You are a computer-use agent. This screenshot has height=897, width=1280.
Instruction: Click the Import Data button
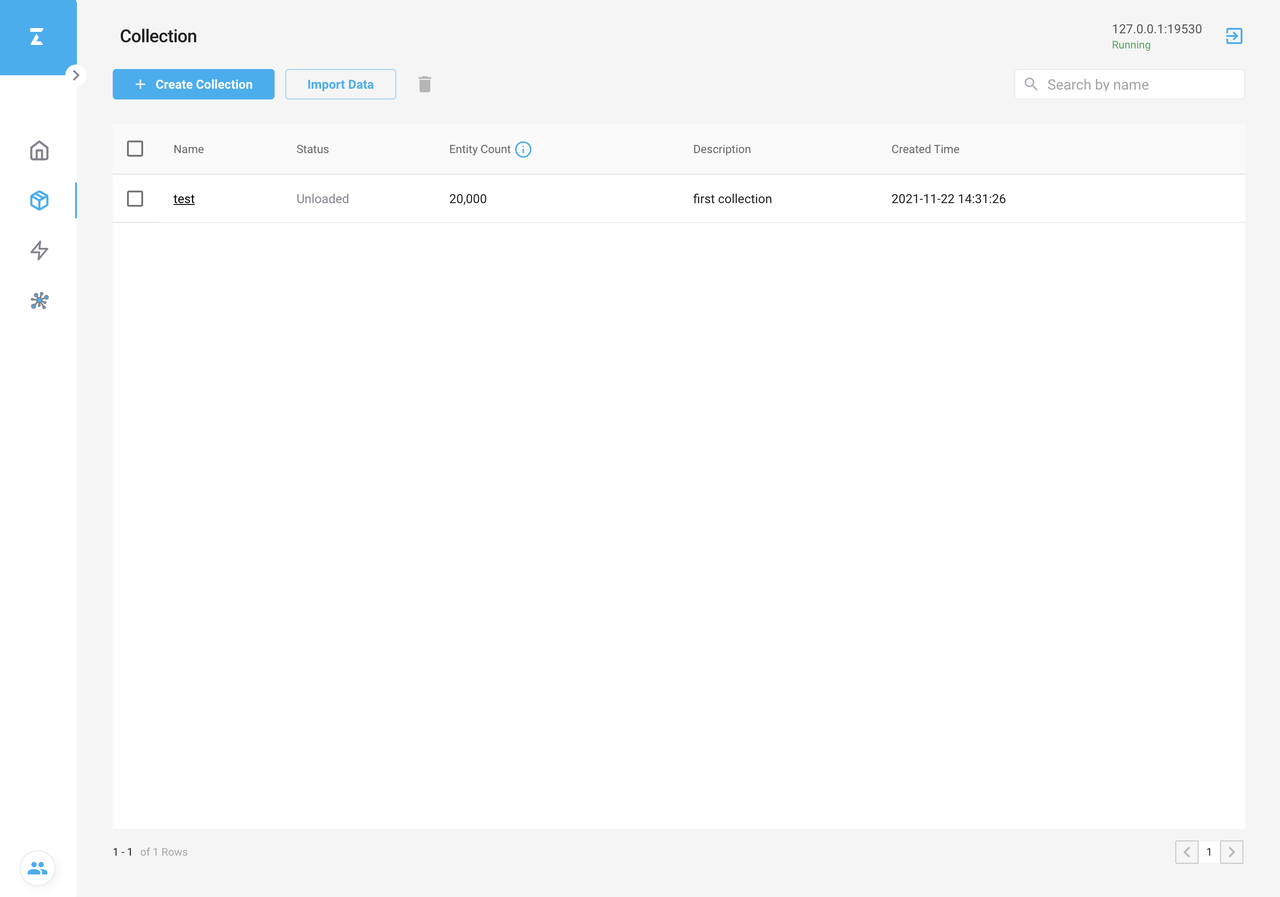340,84
